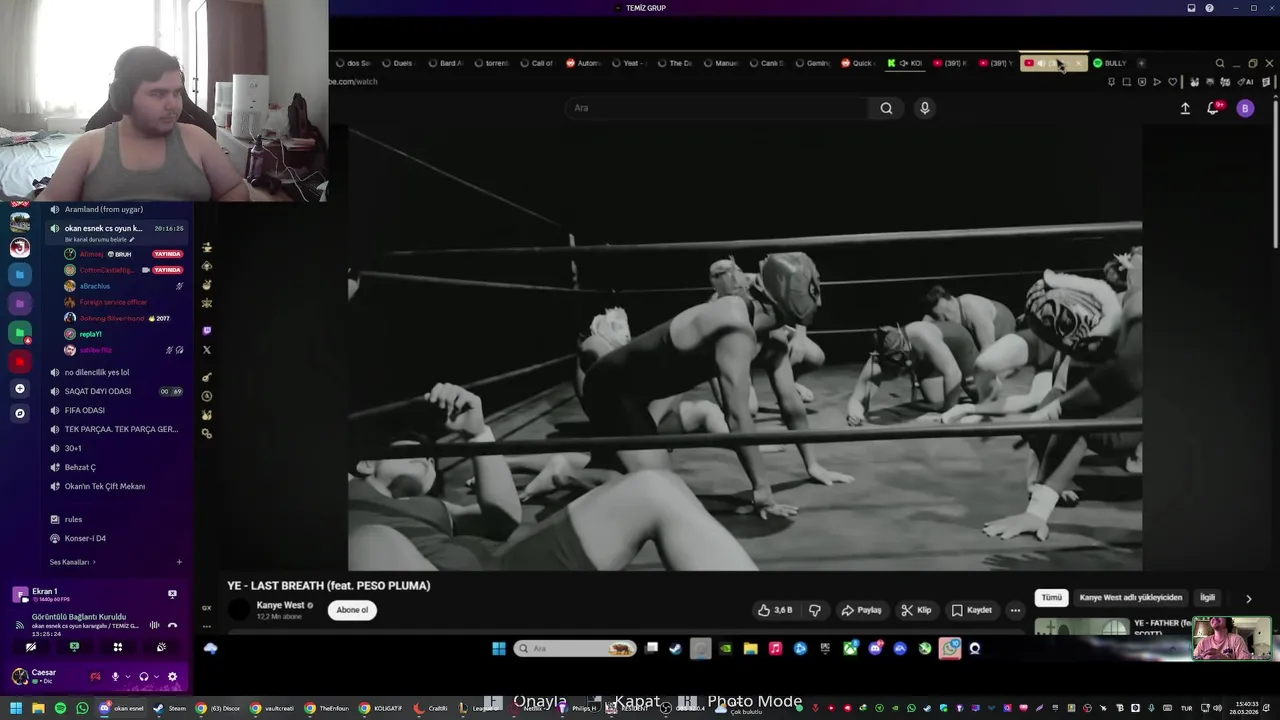Select the Tümü filter chip
Viewport: 1280px width, 720px height.
pos(1052,597)
